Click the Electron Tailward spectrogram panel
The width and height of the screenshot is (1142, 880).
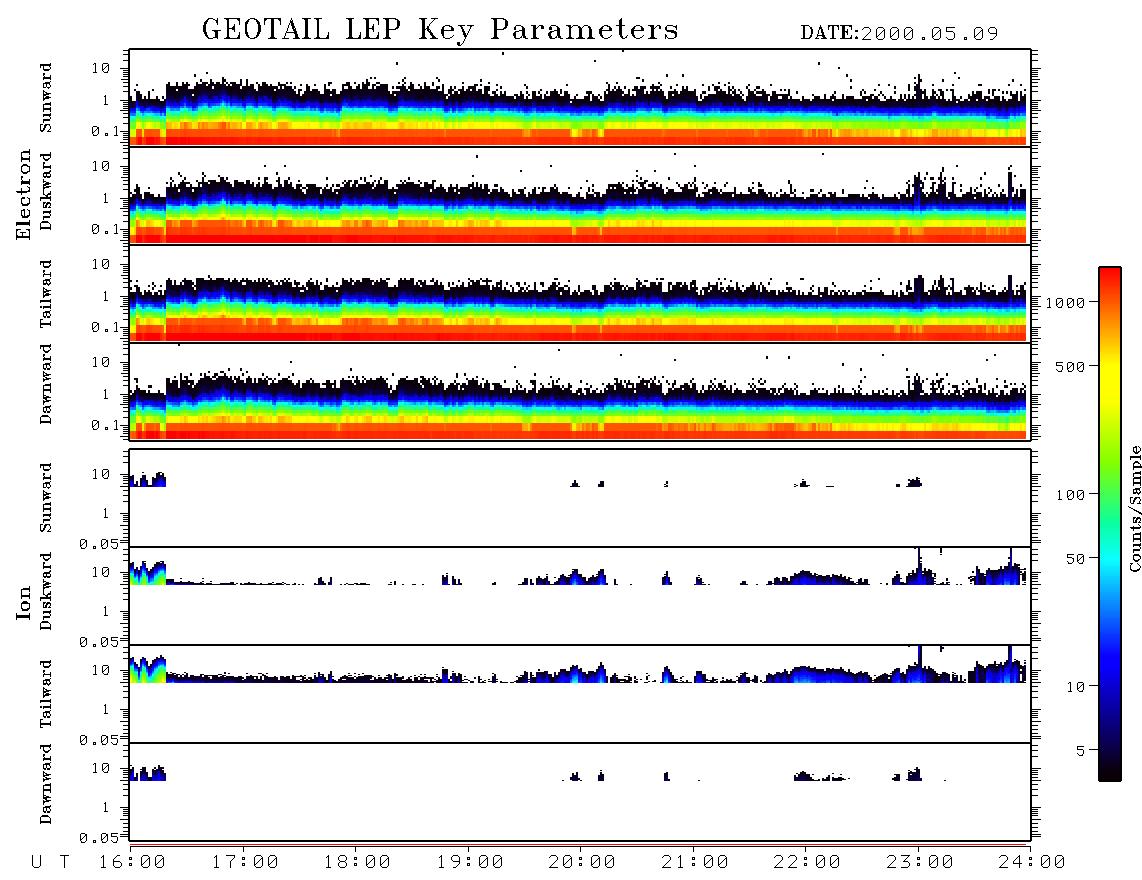pyautogui.click(x=580, y=294)
